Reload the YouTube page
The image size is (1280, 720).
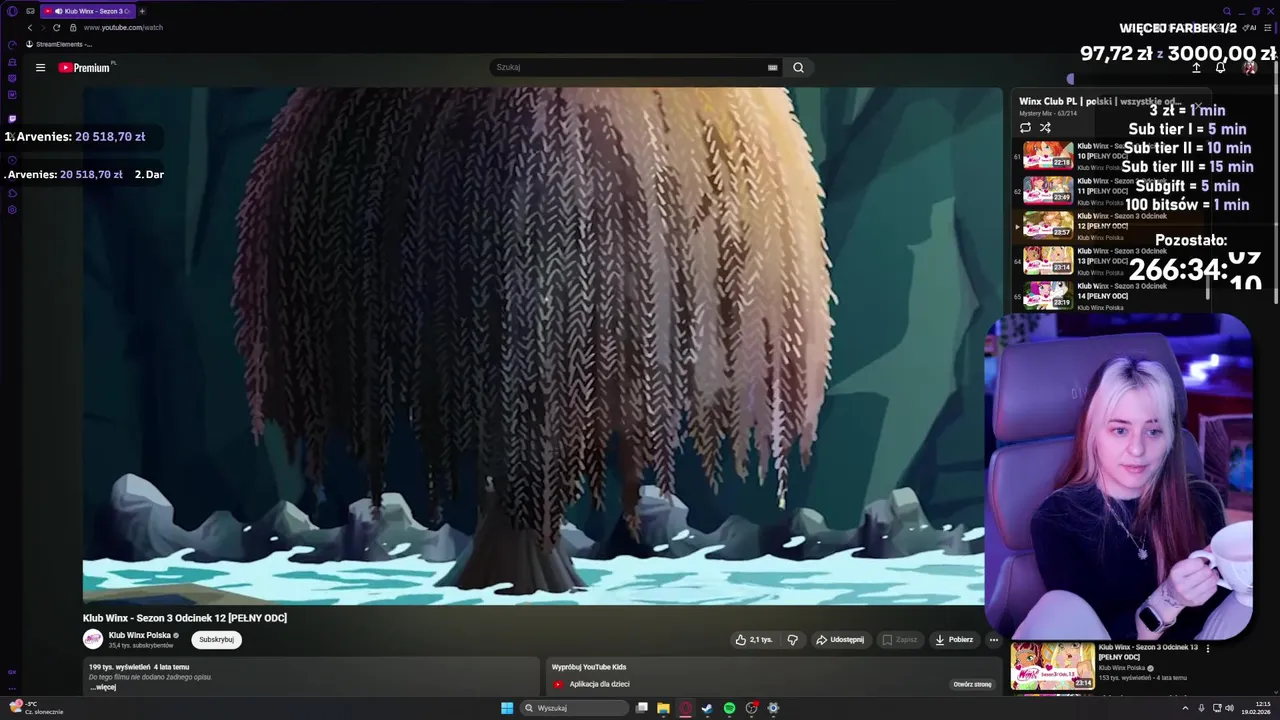point(57,27)
